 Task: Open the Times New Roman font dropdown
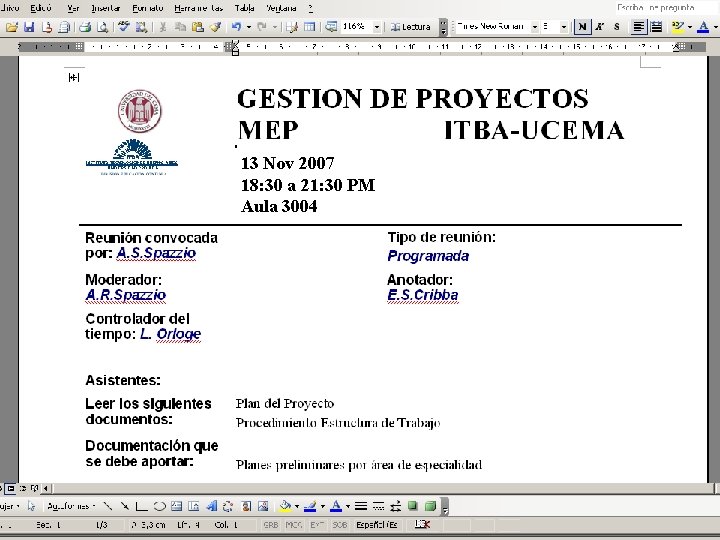(534, 27)
